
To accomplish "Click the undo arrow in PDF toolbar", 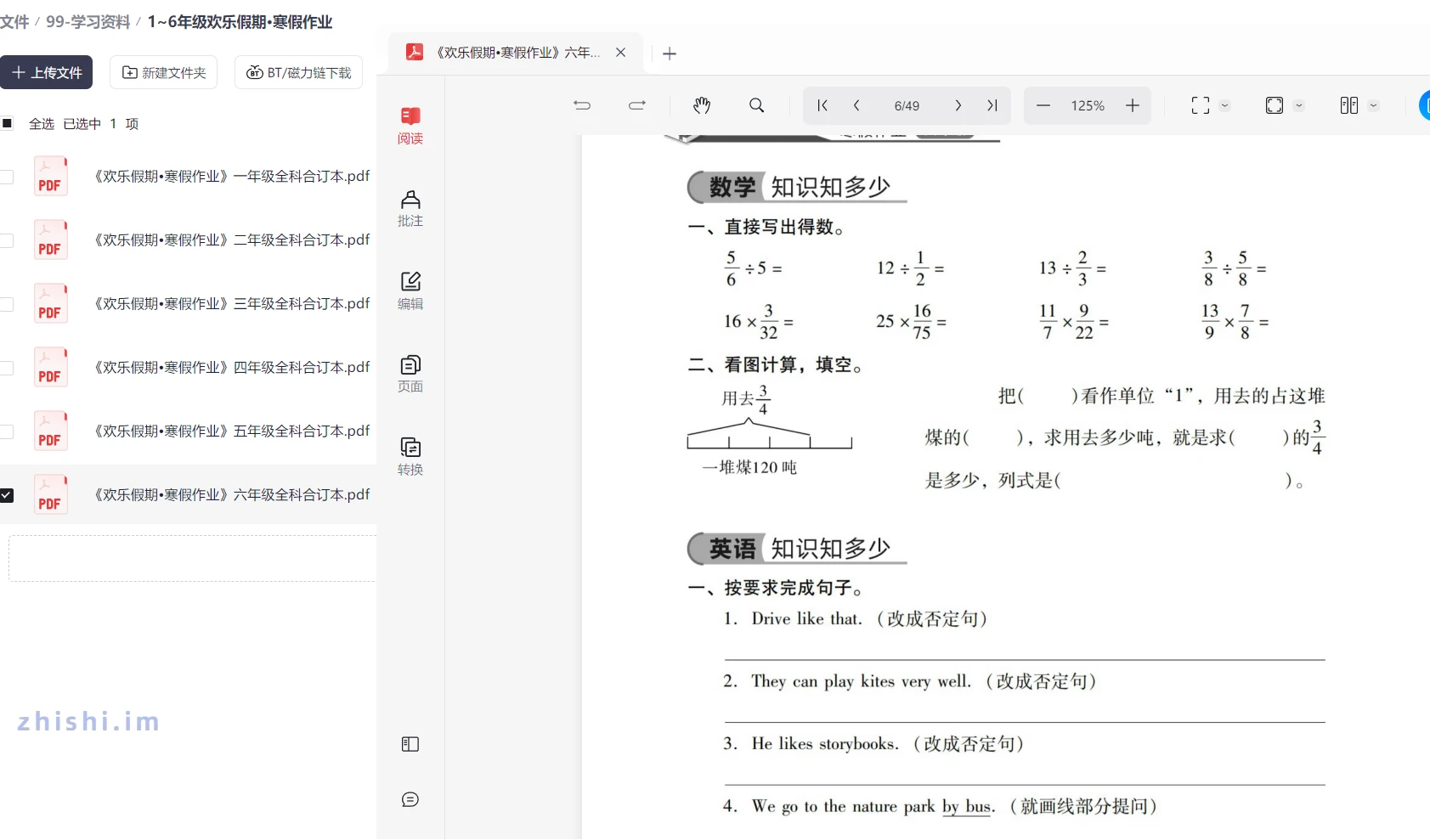I will pyautogui.click(x=582, y=105).
